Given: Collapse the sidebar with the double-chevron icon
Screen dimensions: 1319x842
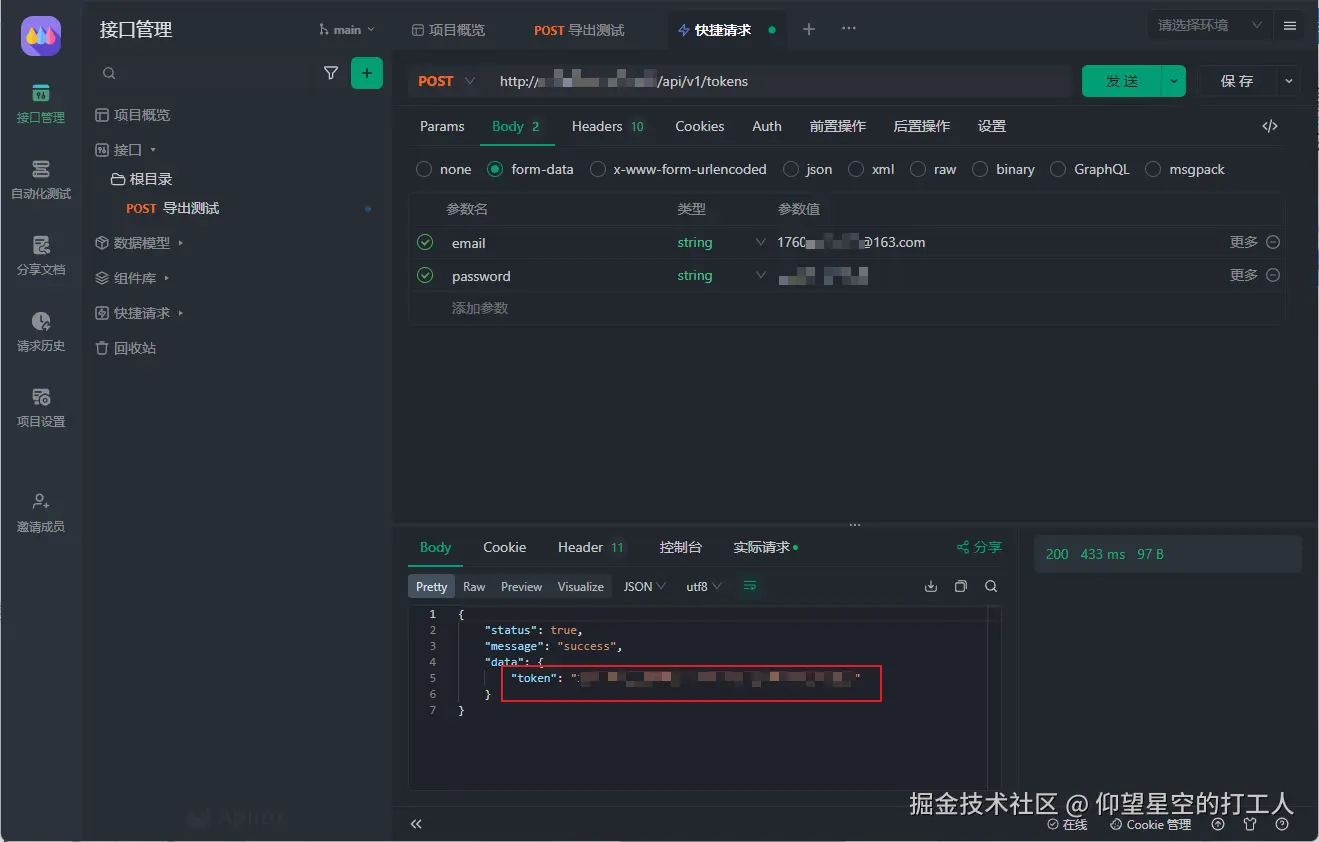Looking at the screenshot, I should [x=416, y=824].
